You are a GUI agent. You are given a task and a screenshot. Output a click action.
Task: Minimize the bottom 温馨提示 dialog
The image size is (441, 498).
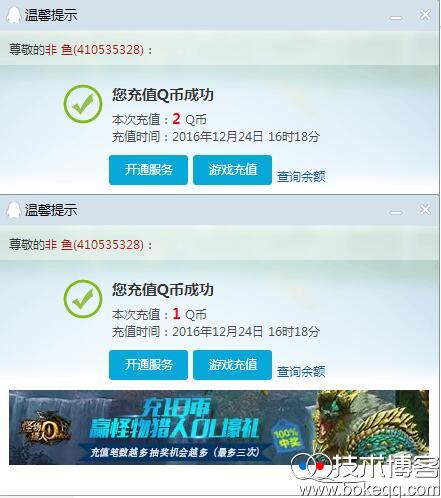pos(396,212)
